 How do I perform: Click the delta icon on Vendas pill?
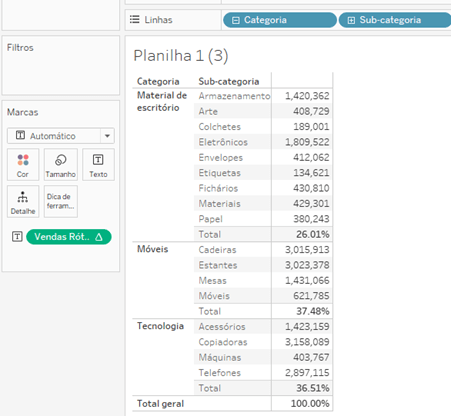99,237
